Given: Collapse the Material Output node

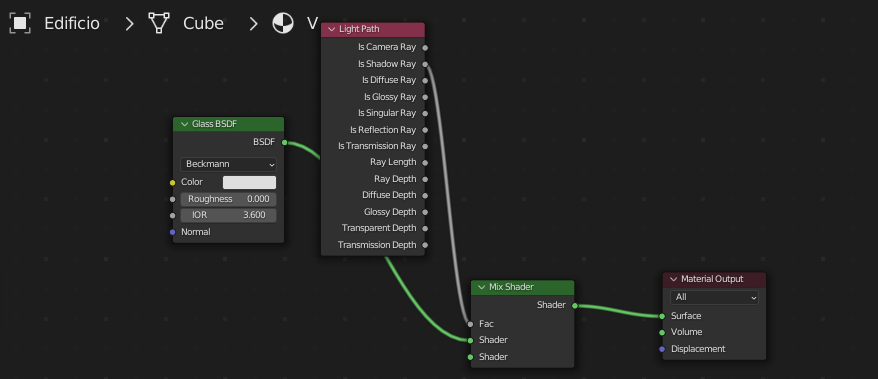Looking at the screenshot, I should click(673, 279).
